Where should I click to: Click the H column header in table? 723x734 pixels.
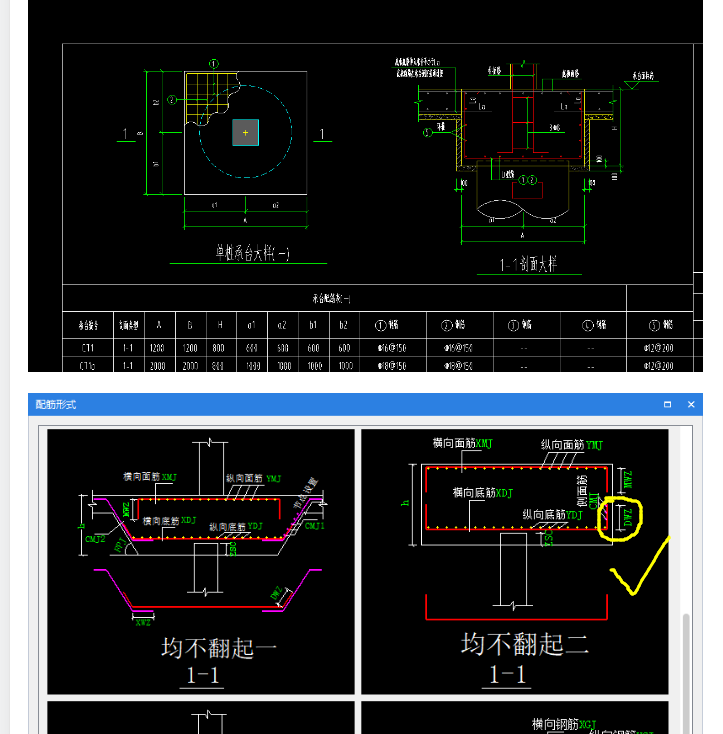point(220,325)
